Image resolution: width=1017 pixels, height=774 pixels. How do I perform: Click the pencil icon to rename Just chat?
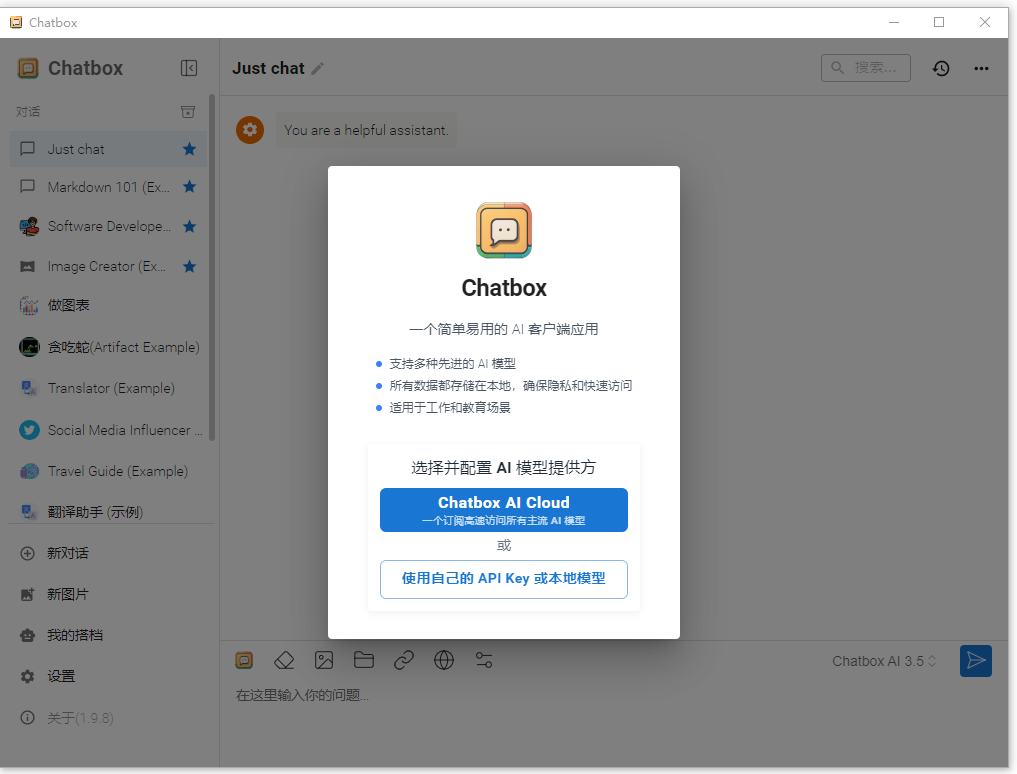(x=317, y=69)
